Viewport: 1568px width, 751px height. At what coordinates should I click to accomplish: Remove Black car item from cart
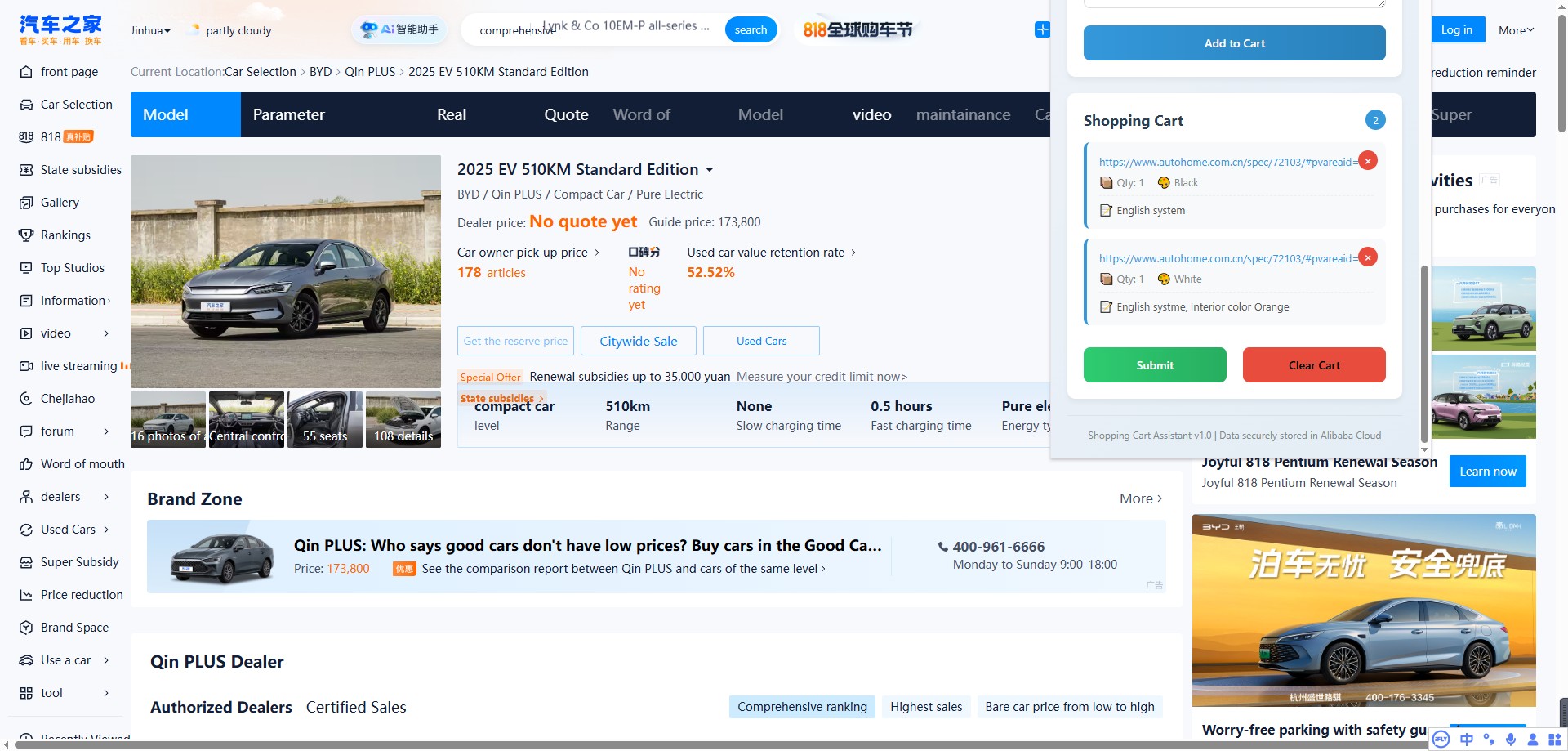(1368, 160)
